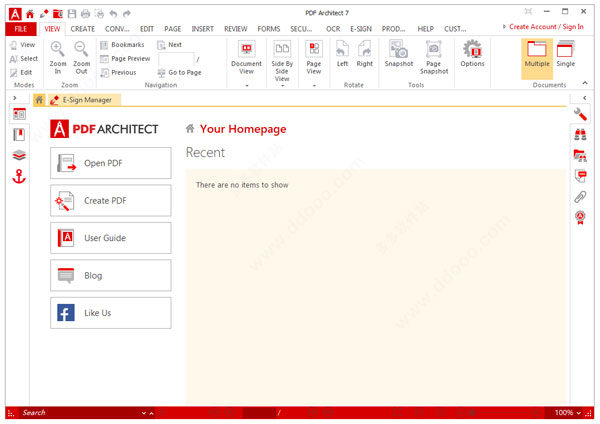Open the FILE menu
600x424 pixels.
(21, 29)
